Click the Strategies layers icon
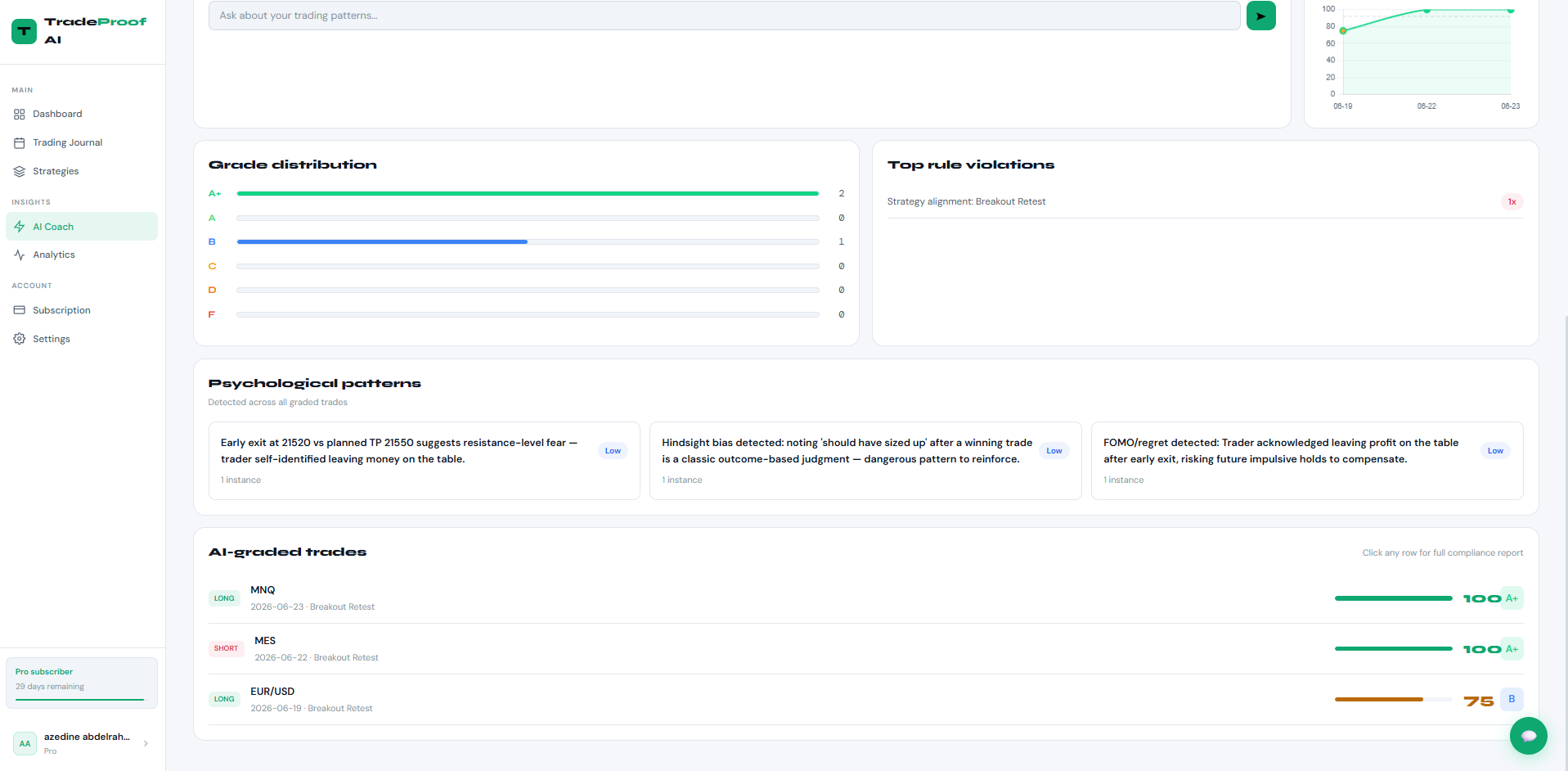 (x=20, y=172)
